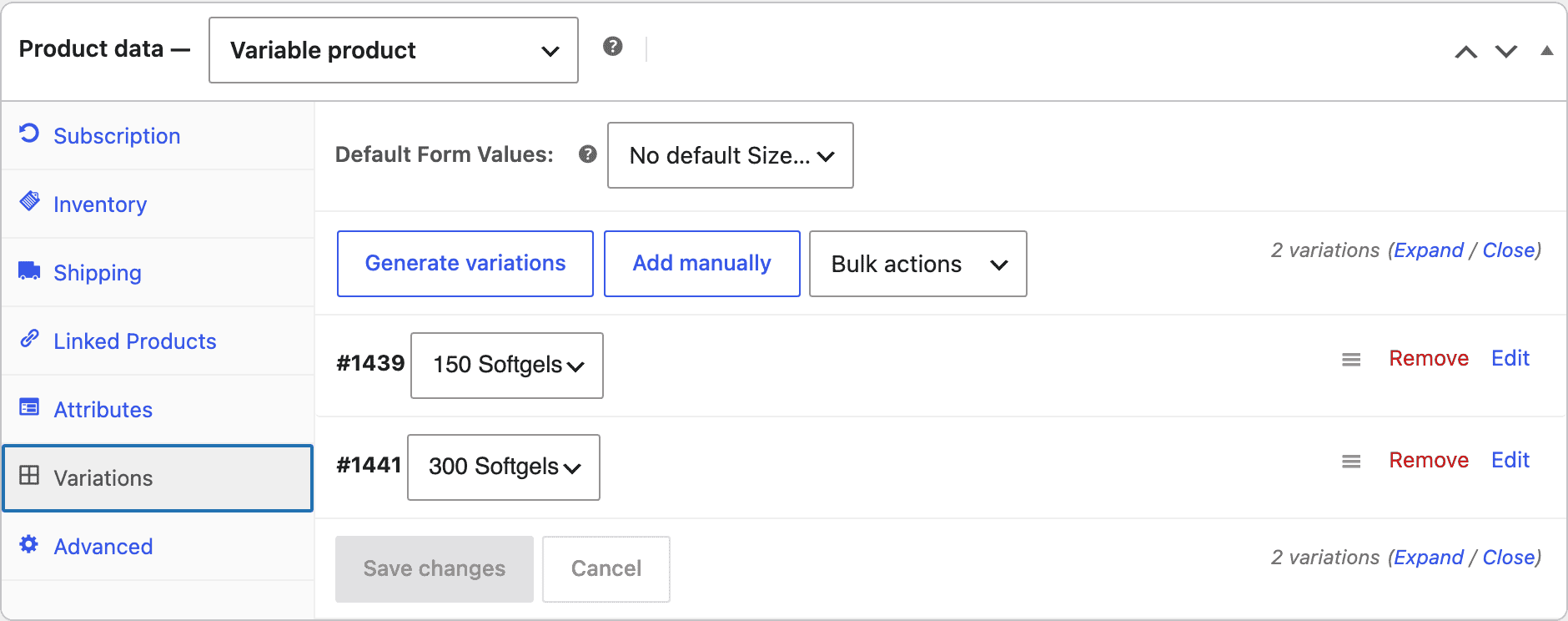Switch to the Inventory tab
Screen dimensions: 1568x621
(x=158, y=204)
